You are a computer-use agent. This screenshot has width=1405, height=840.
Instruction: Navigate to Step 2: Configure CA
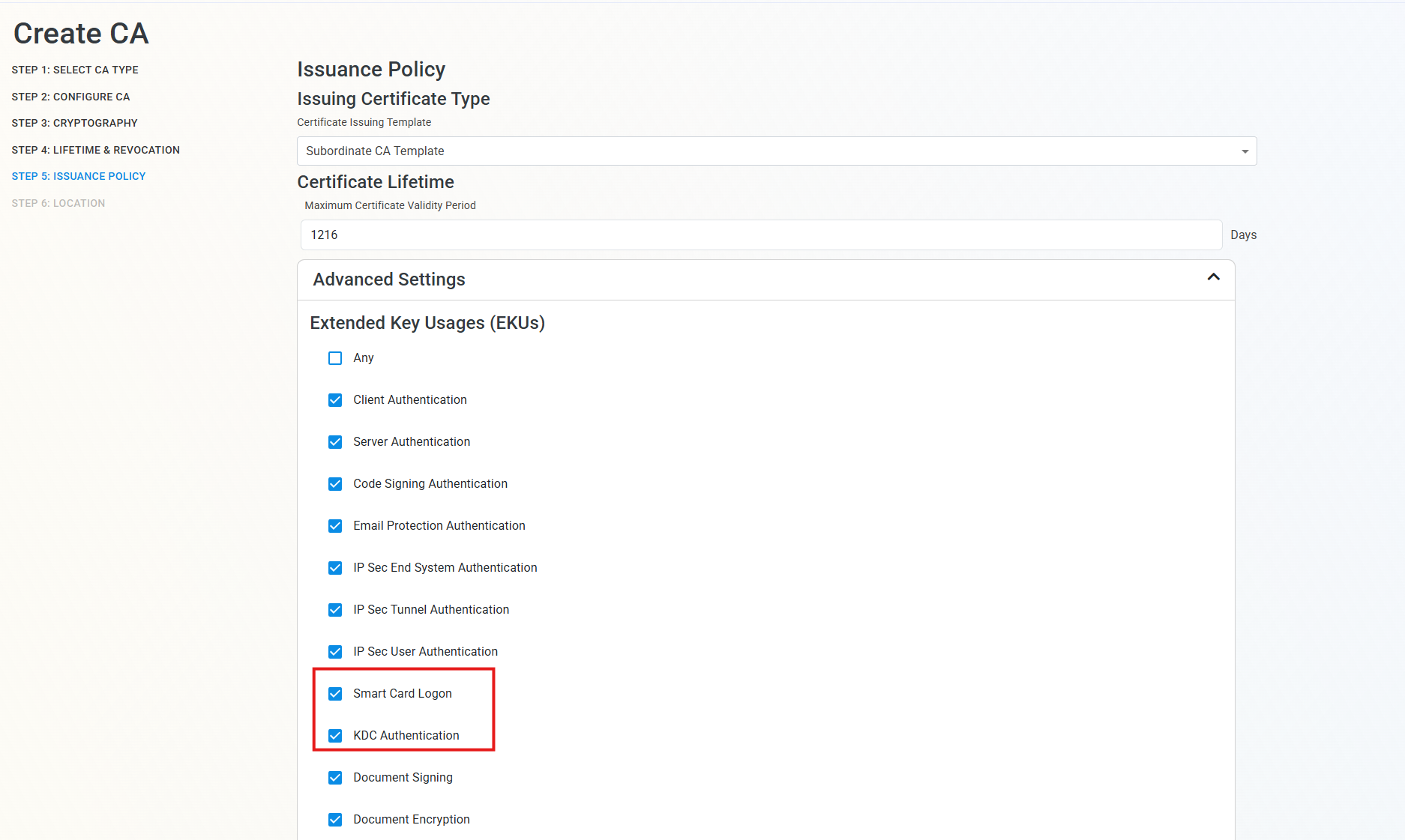70,97
